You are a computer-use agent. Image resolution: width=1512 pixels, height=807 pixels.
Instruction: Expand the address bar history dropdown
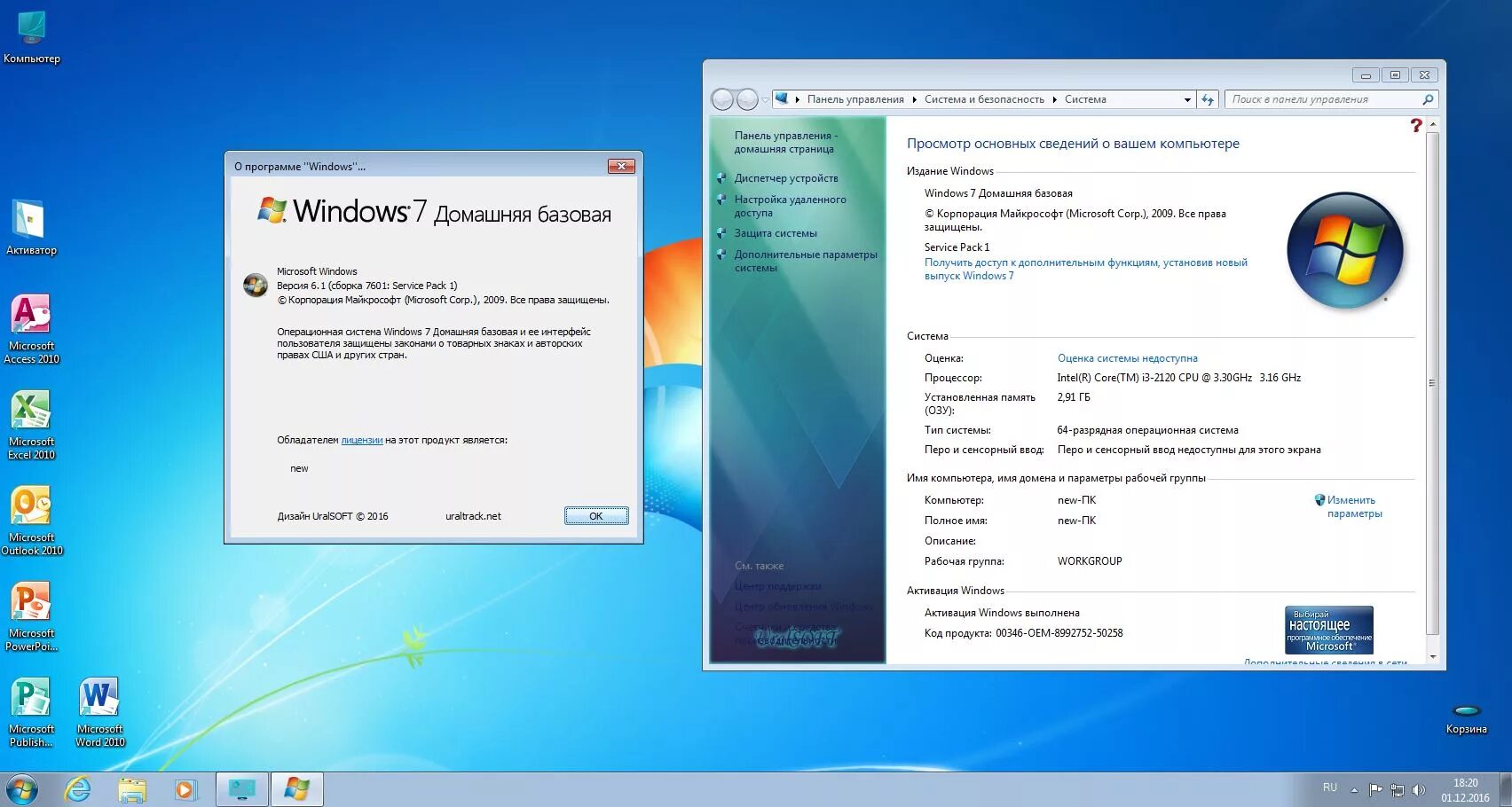[x=1187, y=99]
